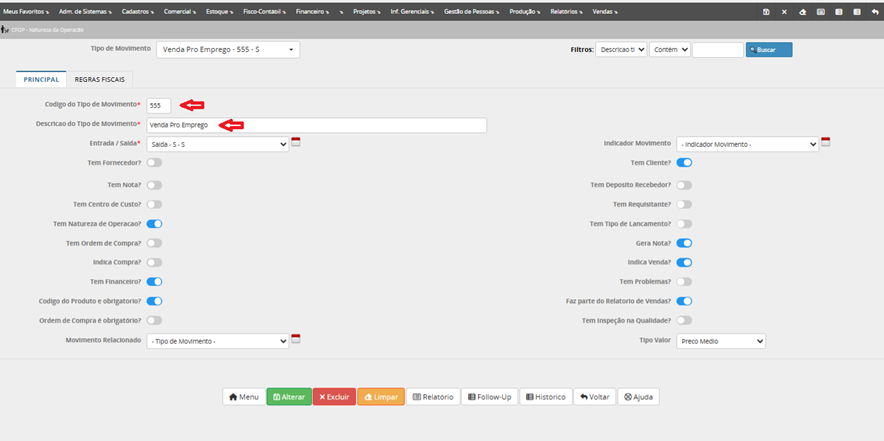Click the Descricao do Tipo de Movimento field

(316, 125)
